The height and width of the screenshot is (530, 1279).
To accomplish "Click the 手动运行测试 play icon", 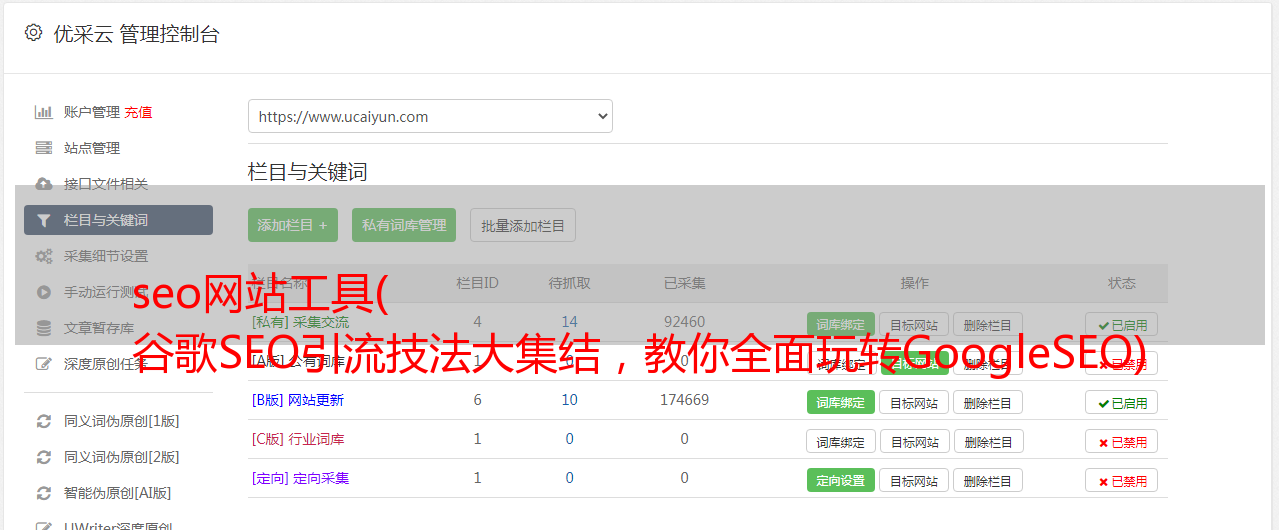I will pos(43,292).
